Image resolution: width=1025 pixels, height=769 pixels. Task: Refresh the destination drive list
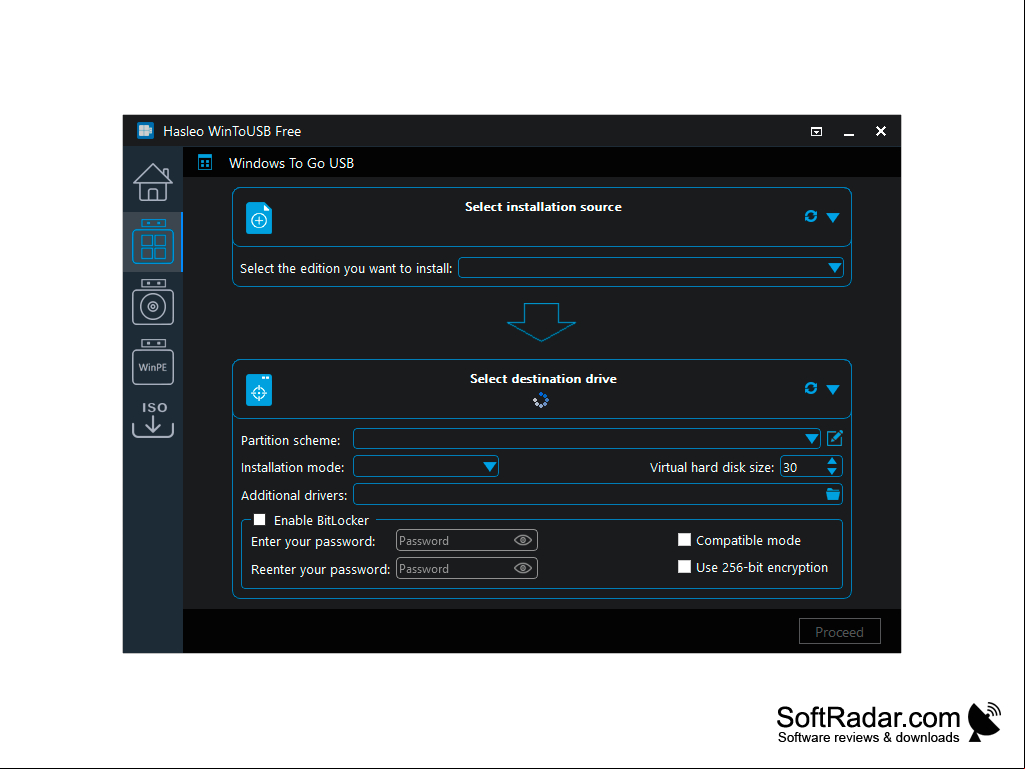811,388
